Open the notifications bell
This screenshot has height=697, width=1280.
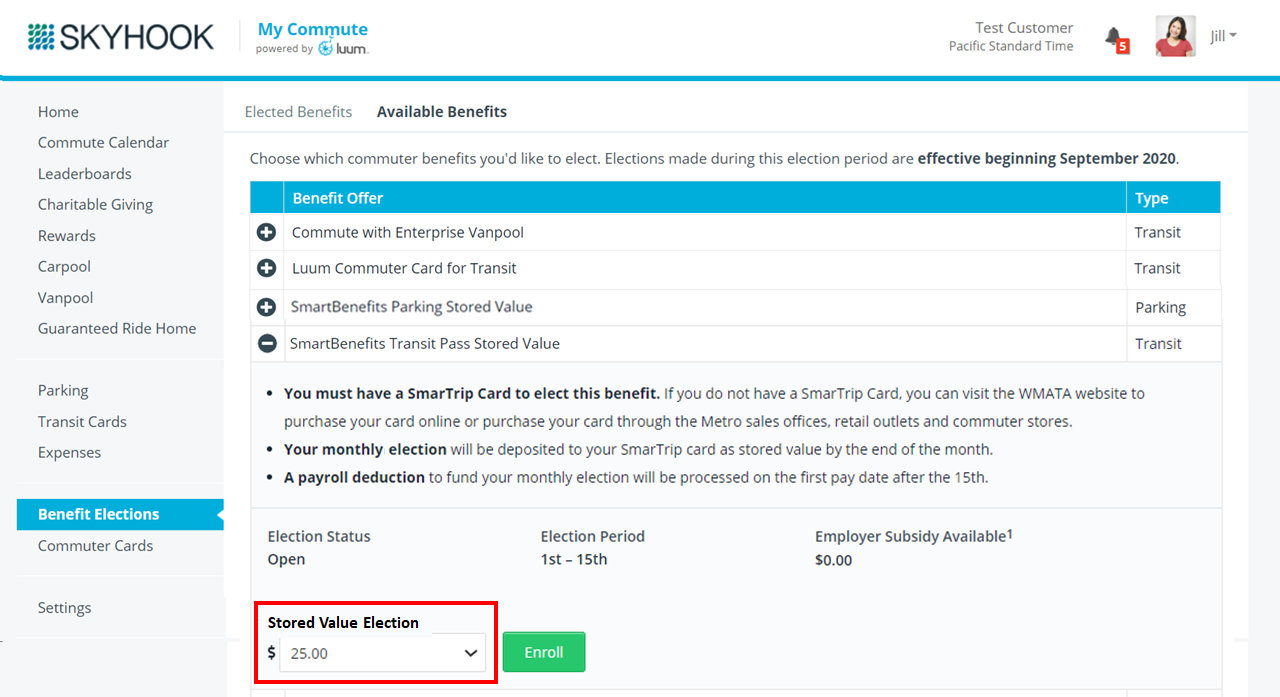[x=1115, y=39]
